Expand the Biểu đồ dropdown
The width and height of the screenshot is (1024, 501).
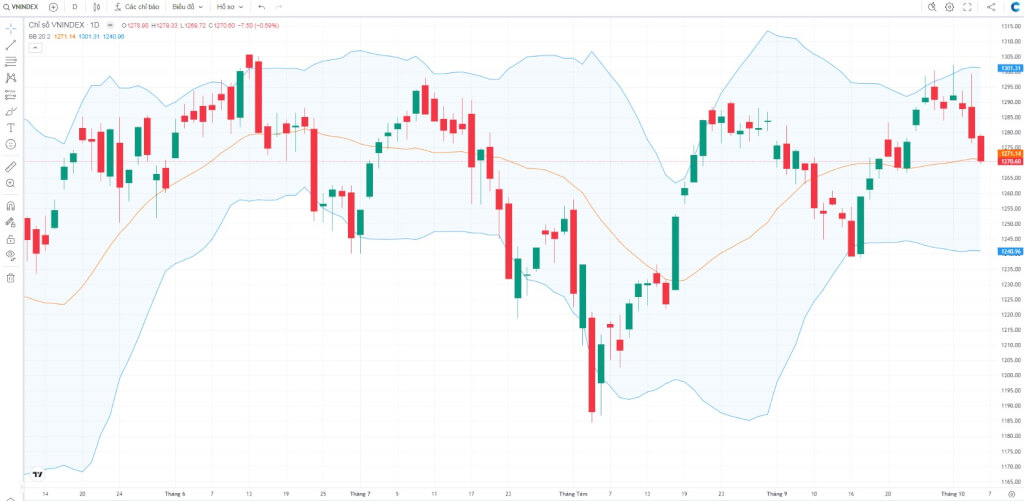[187, 7]
